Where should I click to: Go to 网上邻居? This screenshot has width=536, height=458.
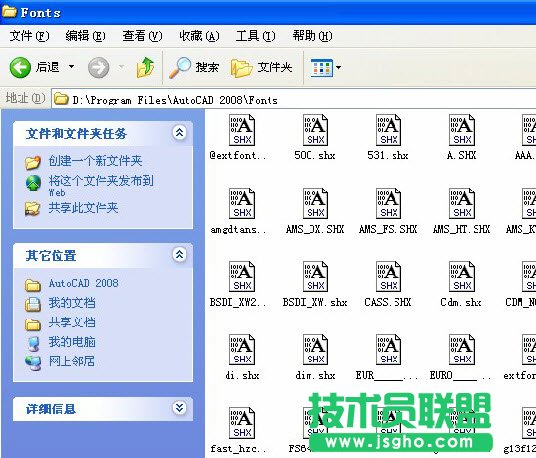click(71, 361)
